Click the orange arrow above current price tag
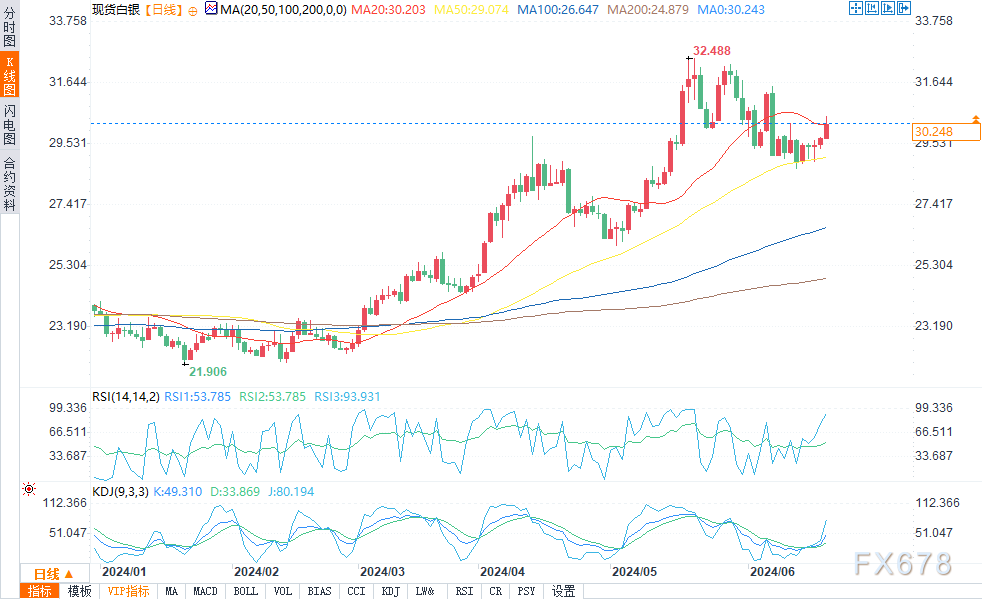 point(975,119)
